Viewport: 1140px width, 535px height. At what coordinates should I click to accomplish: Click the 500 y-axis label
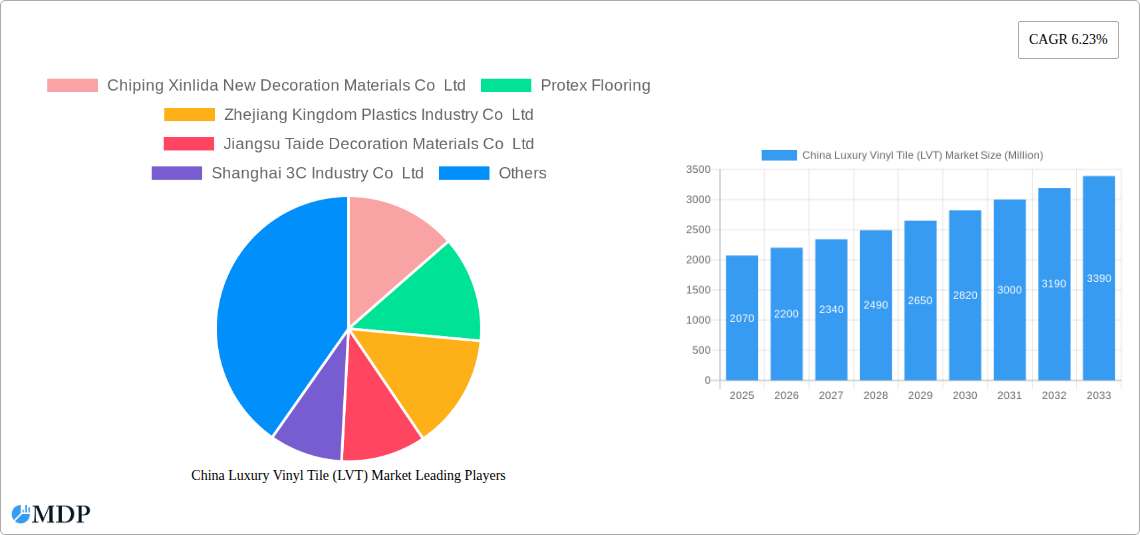(701, 350)
